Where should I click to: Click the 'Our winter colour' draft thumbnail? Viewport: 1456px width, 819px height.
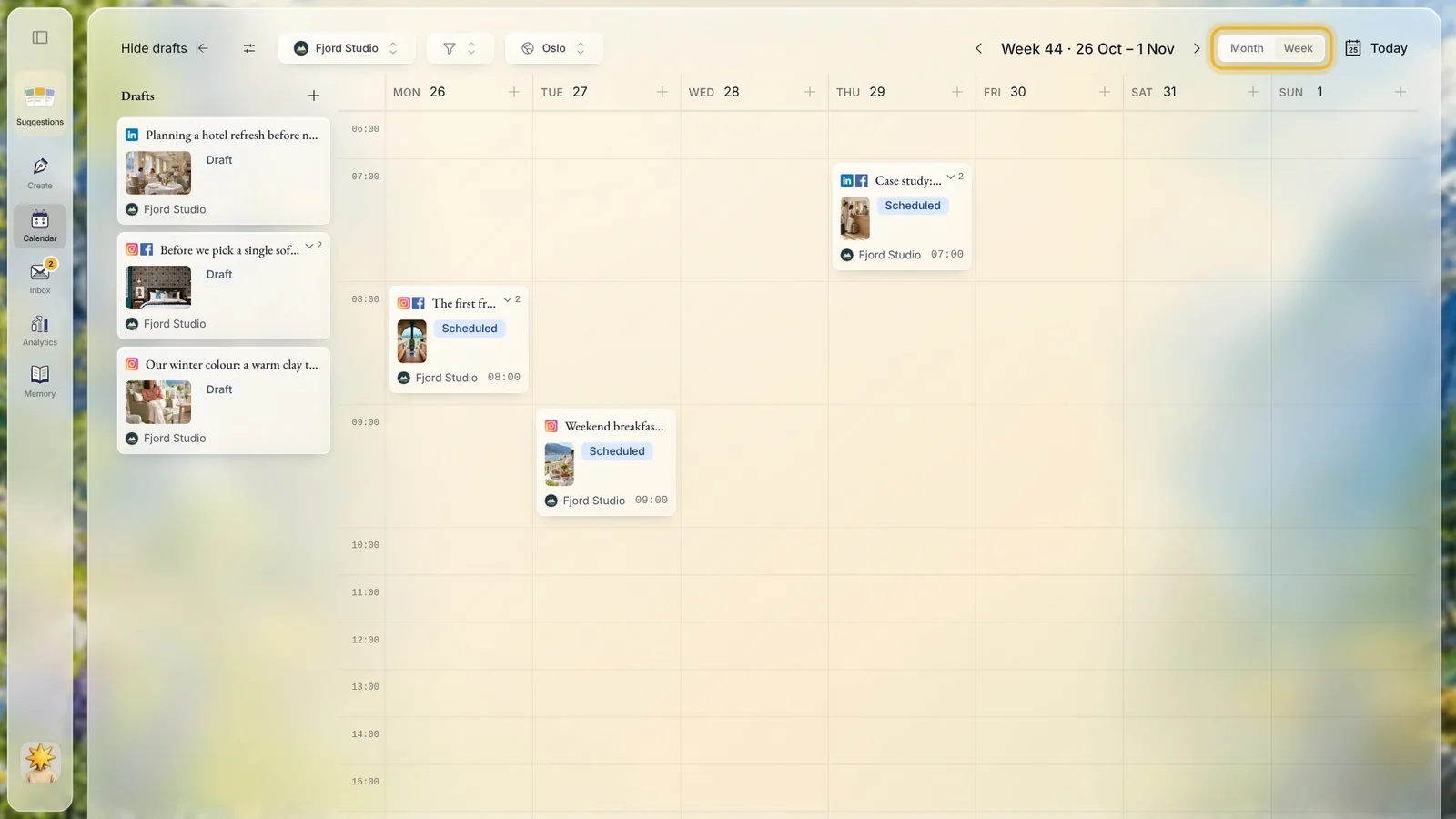pyautogui.click(x=158, y=402)
